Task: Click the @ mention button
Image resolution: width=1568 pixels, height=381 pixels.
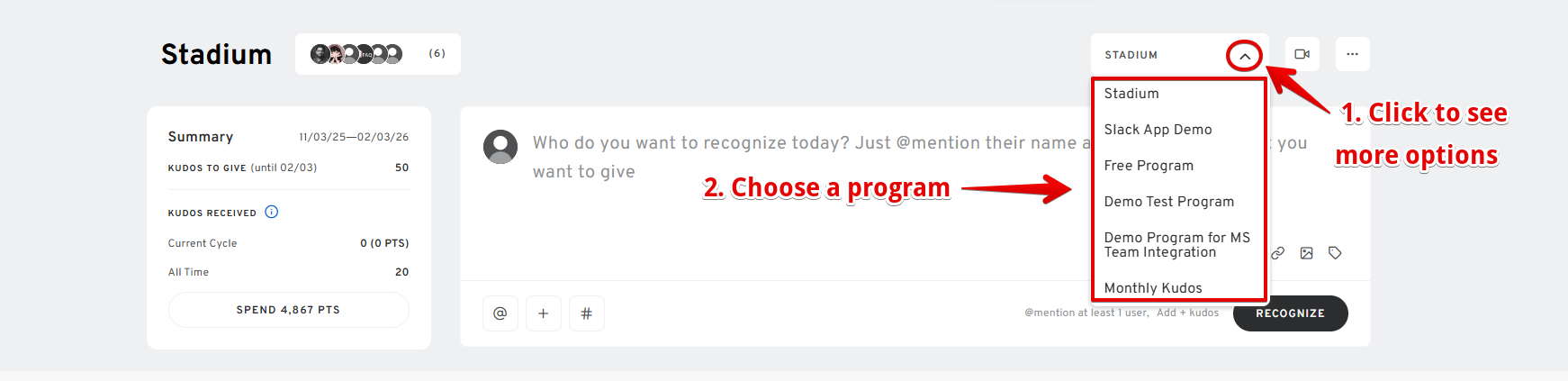Action: point(500,313)
